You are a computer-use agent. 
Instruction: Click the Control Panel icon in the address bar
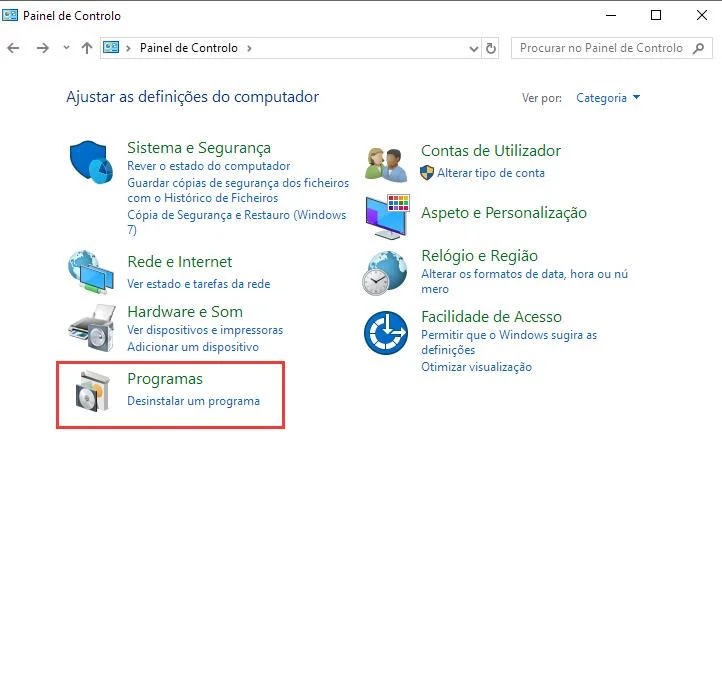(x=111, y=47)
